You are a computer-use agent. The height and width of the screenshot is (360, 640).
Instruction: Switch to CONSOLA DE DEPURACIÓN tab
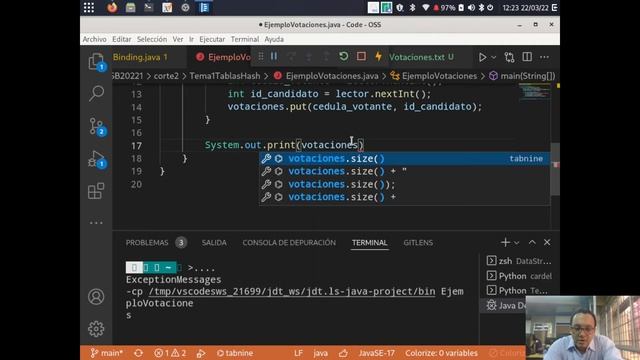click(x=289, y=243)
